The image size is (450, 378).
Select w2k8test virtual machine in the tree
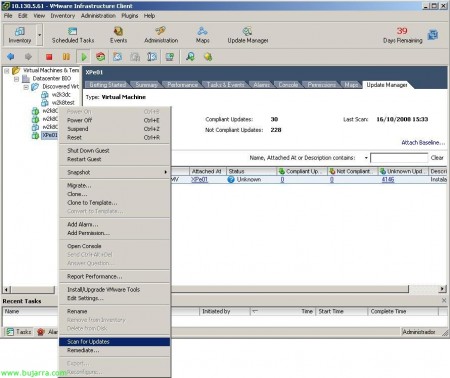point(63,103)
